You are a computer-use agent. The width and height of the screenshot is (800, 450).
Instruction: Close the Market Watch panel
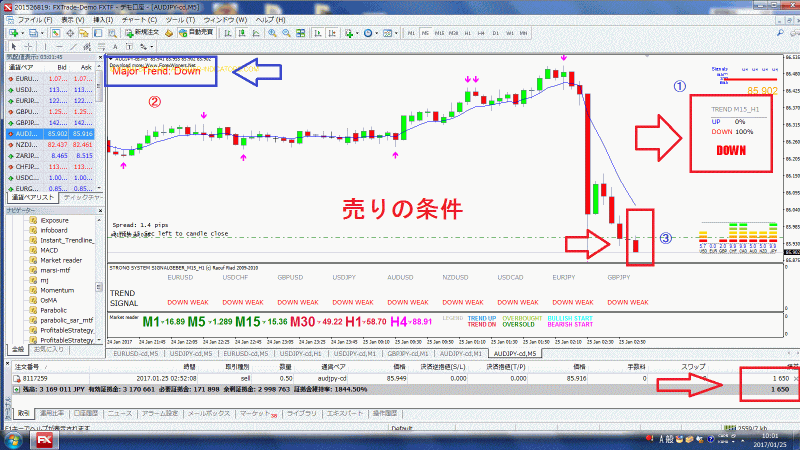pyautogui.click(x=100, y=57)
